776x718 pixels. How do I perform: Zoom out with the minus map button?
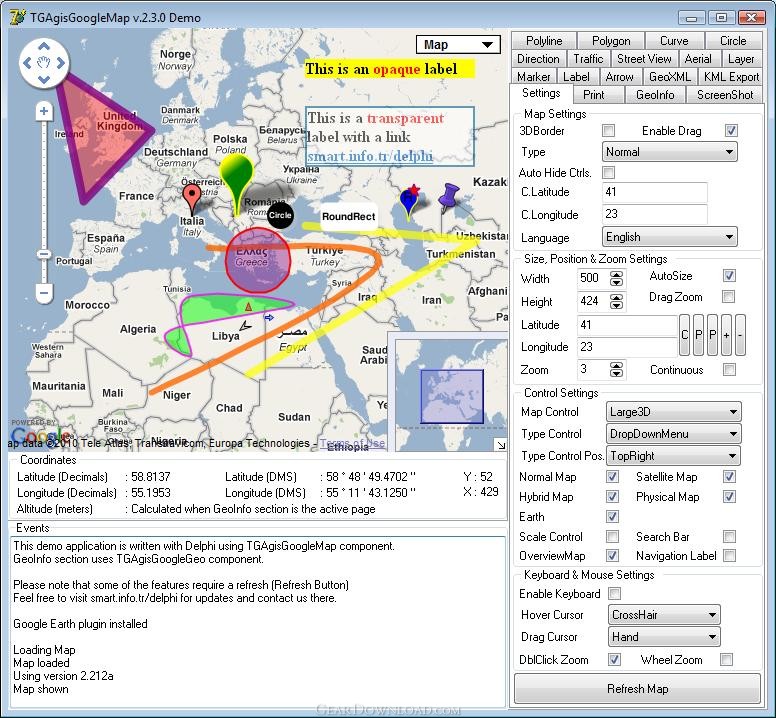pos(44,293)
